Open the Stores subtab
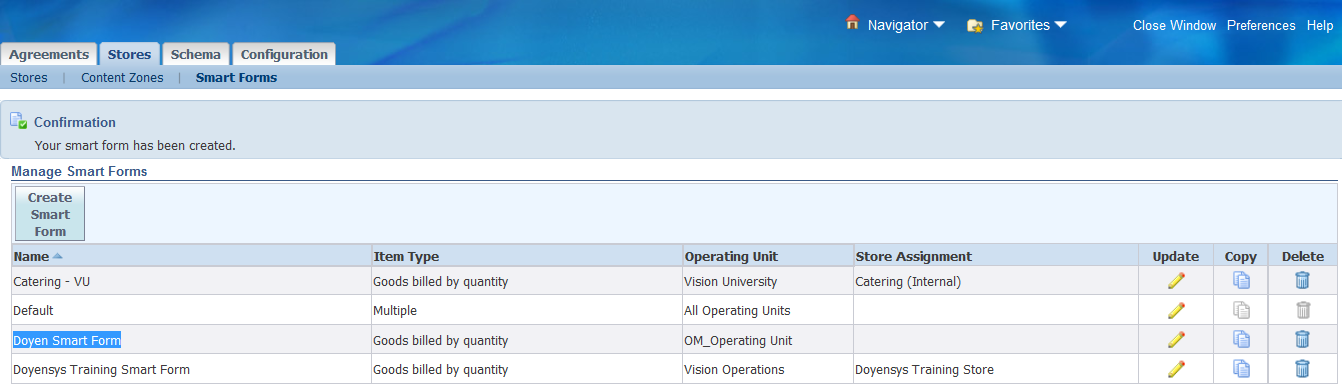 click(x=28, y=77)
